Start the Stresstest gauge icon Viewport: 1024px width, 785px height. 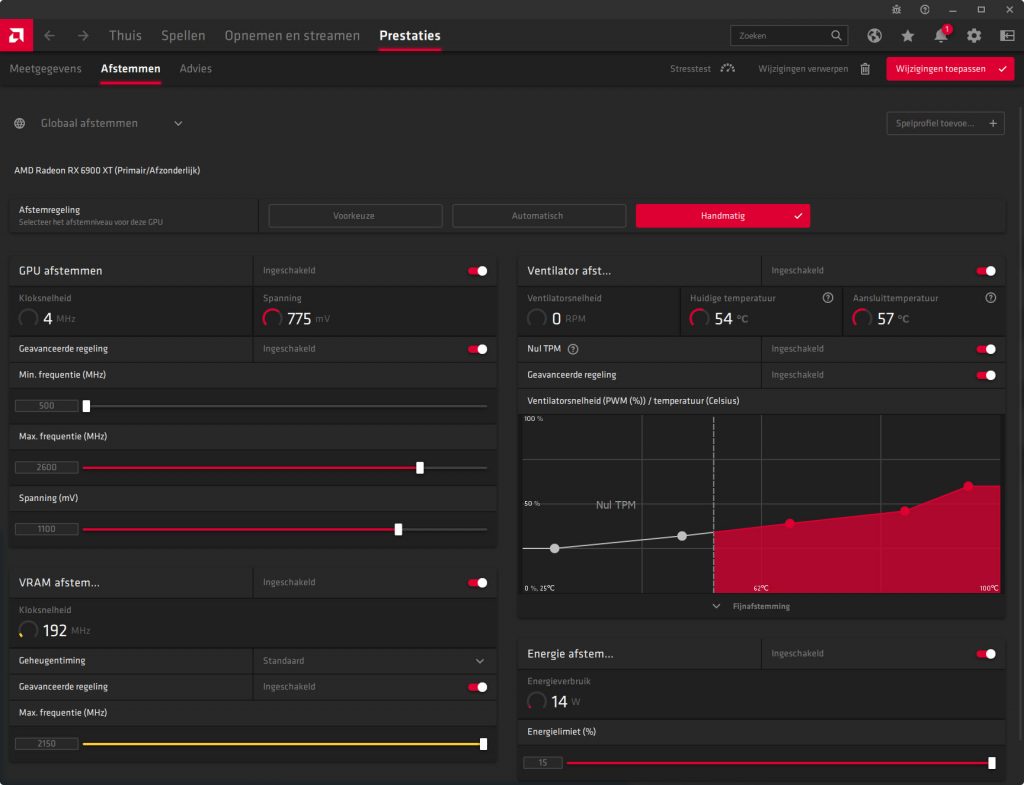(x=727, y=69)
